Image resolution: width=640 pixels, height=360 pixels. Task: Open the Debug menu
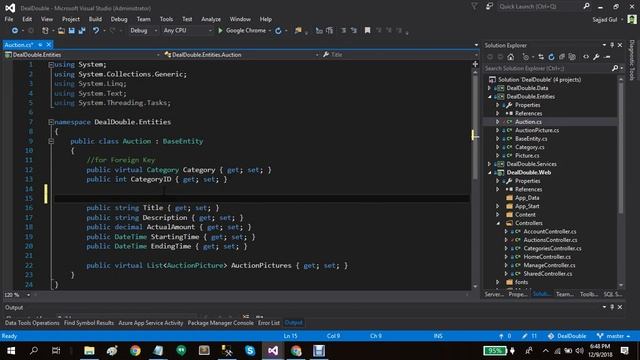point(119,19)
